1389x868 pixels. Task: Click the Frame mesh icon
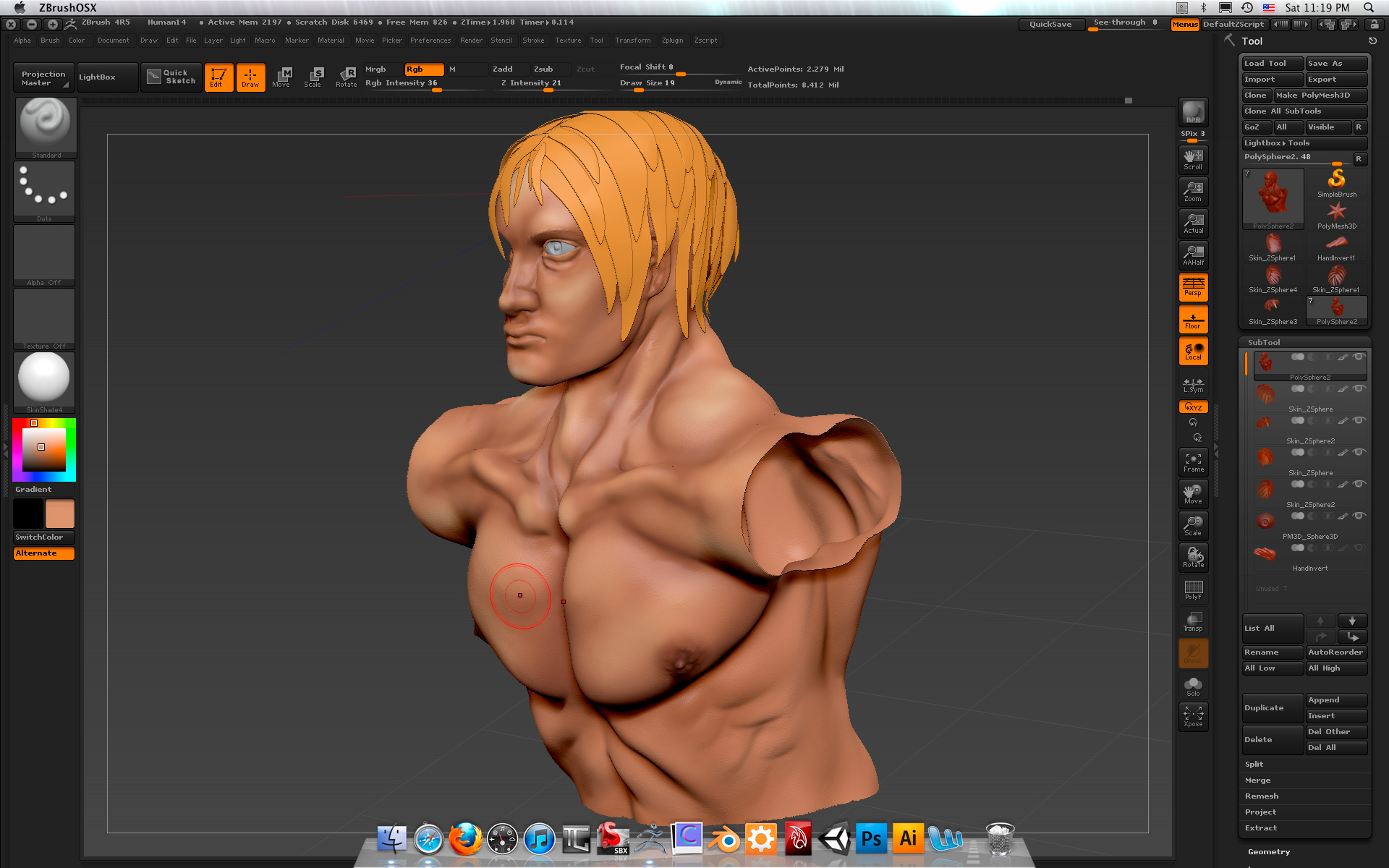1193,462
